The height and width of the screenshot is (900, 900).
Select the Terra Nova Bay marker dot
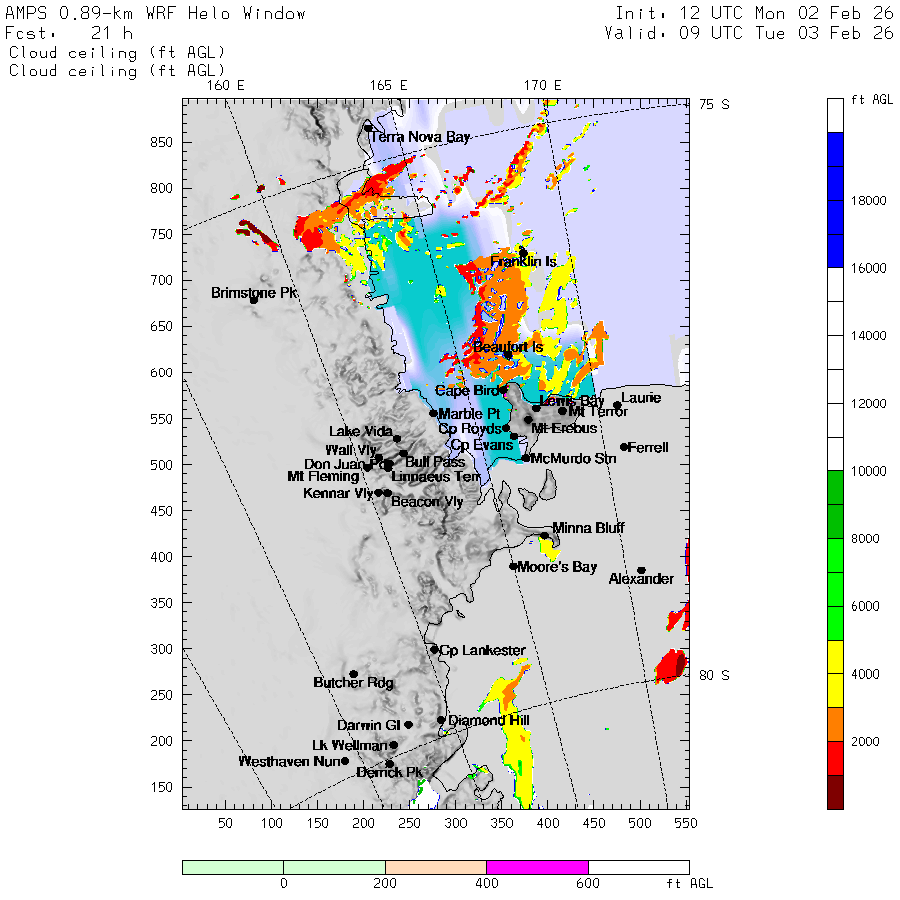tap(368, 128)
